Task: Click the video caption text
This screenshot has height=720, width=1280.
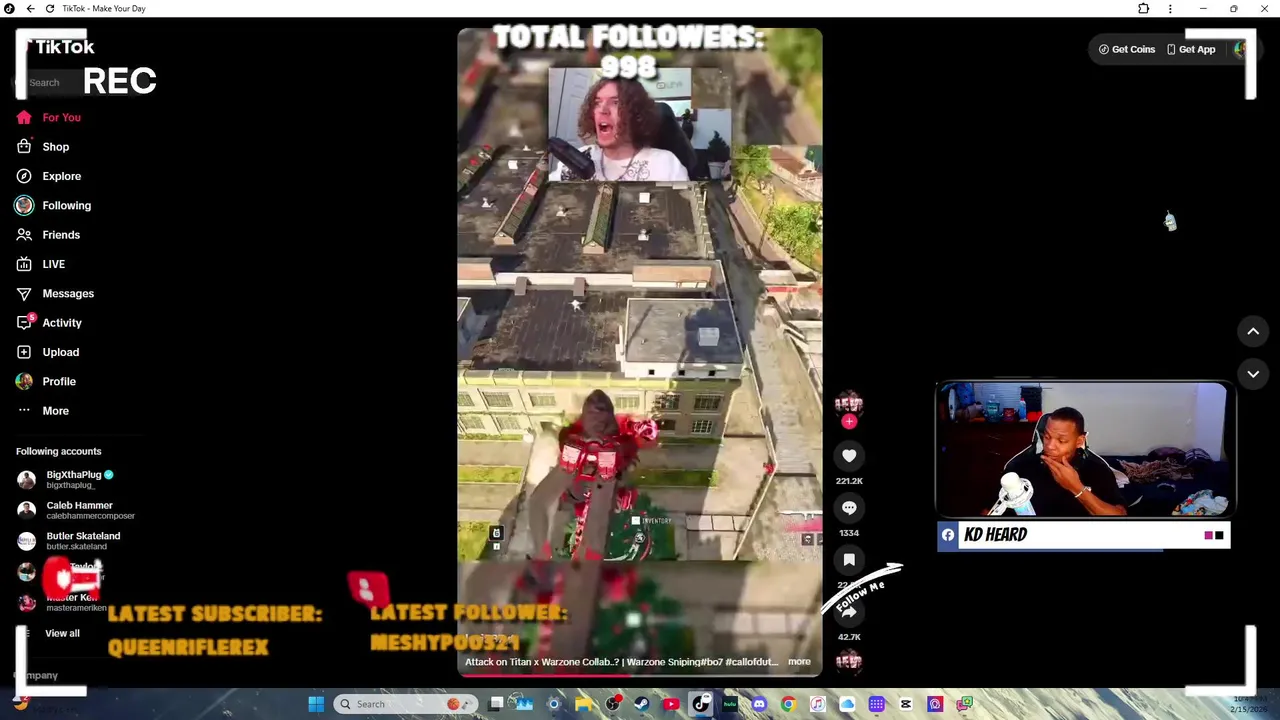Action: [621, 662]
